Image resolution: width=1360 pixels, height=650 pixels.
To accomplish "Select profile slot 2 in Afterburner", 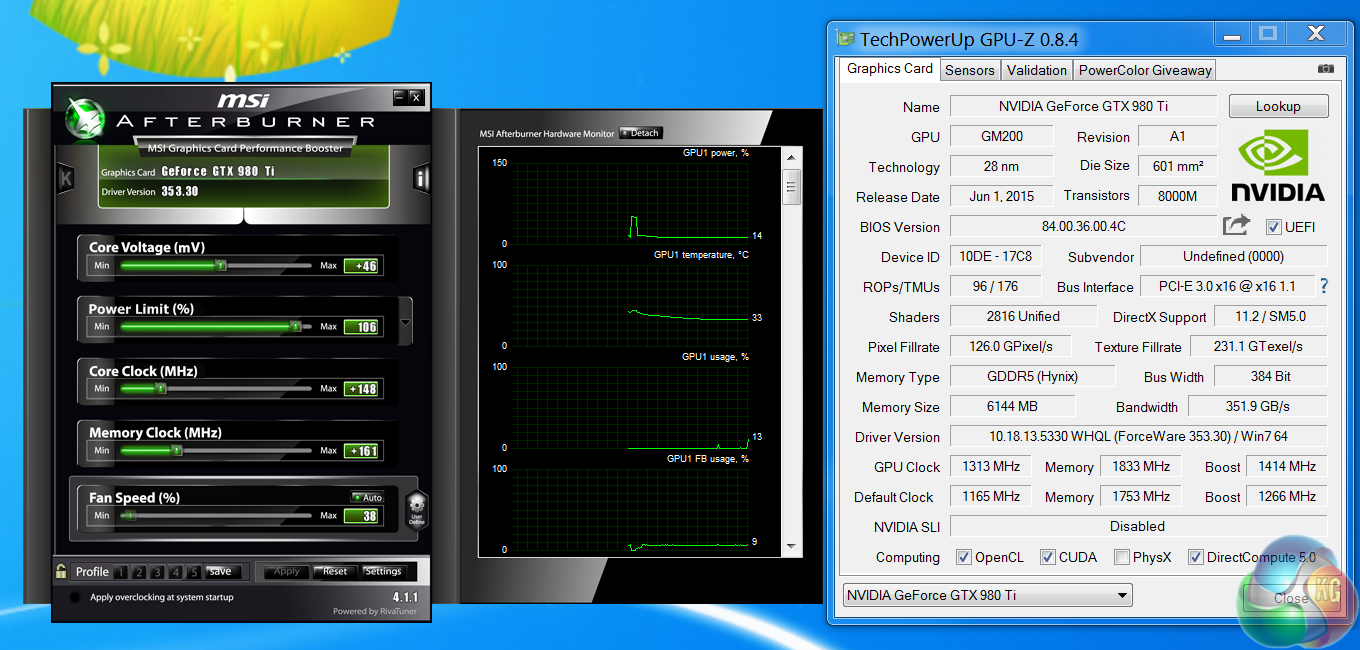I will (x=138, y=572).
